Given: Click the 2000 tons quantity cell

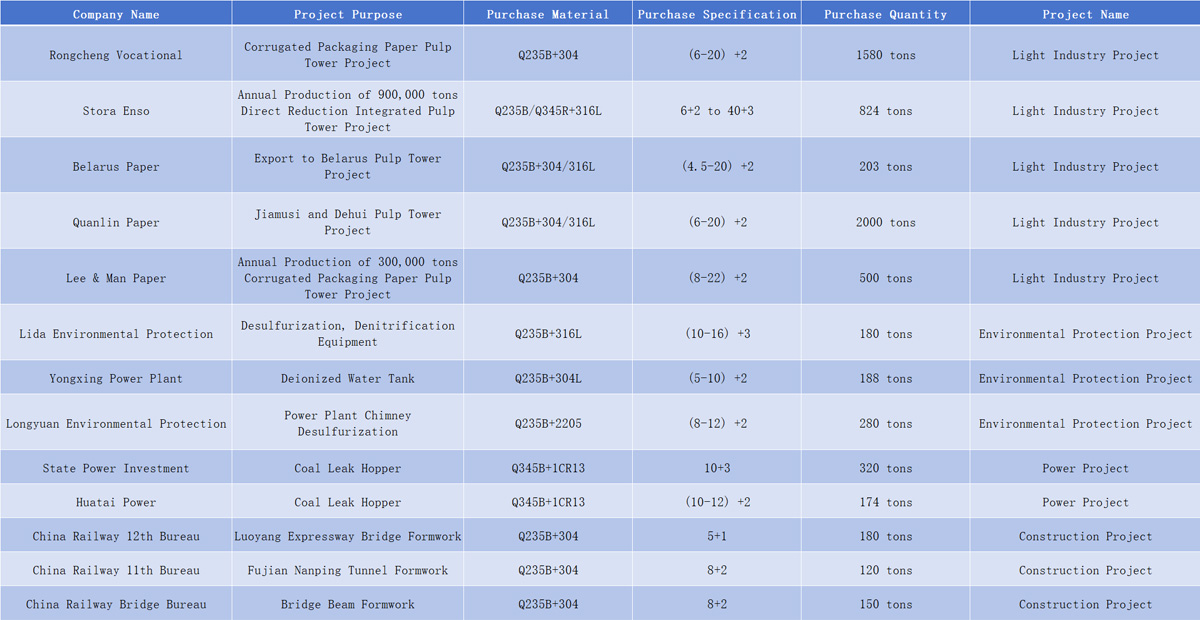Looking at the screenshot, I should [886, 222].
